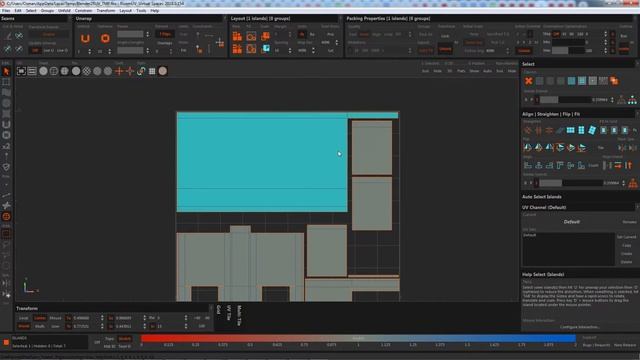640x360 pixels.
Task: Click the orange globe icon in left toolbar
Action: click(x=6, y=216)
